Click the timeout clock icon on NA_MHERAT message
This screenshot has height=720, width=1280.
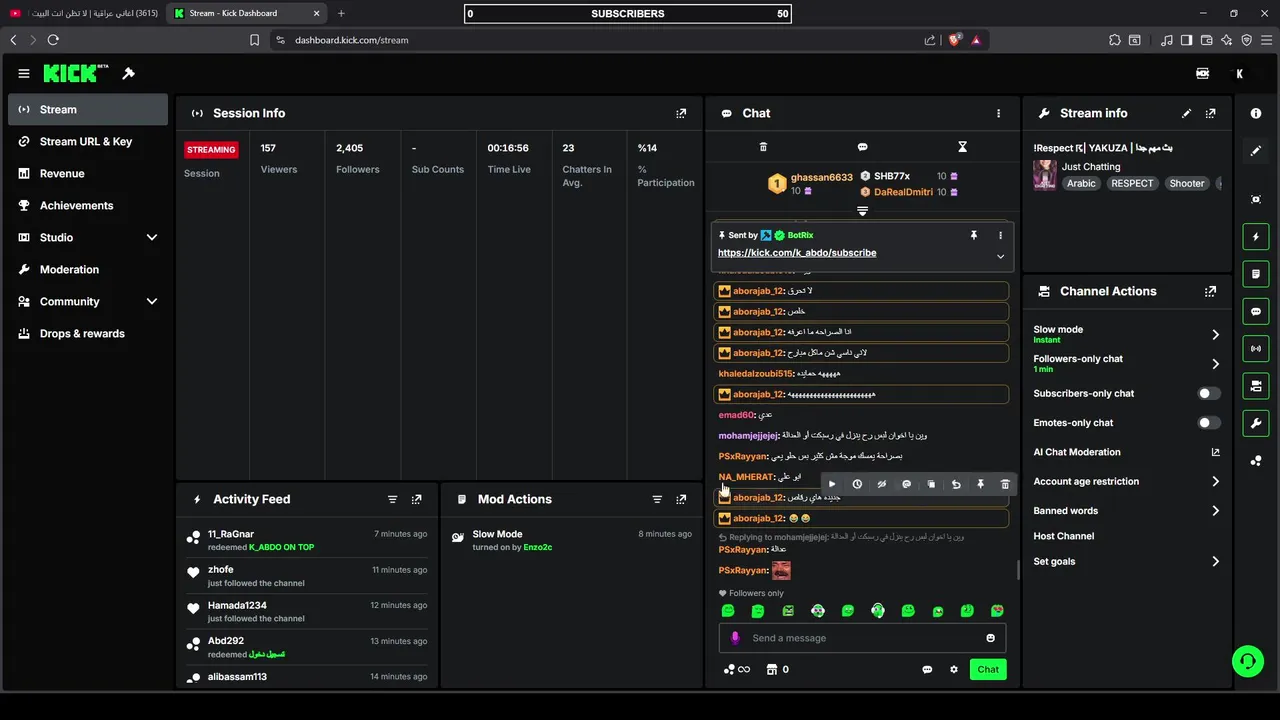click(857, 484)
